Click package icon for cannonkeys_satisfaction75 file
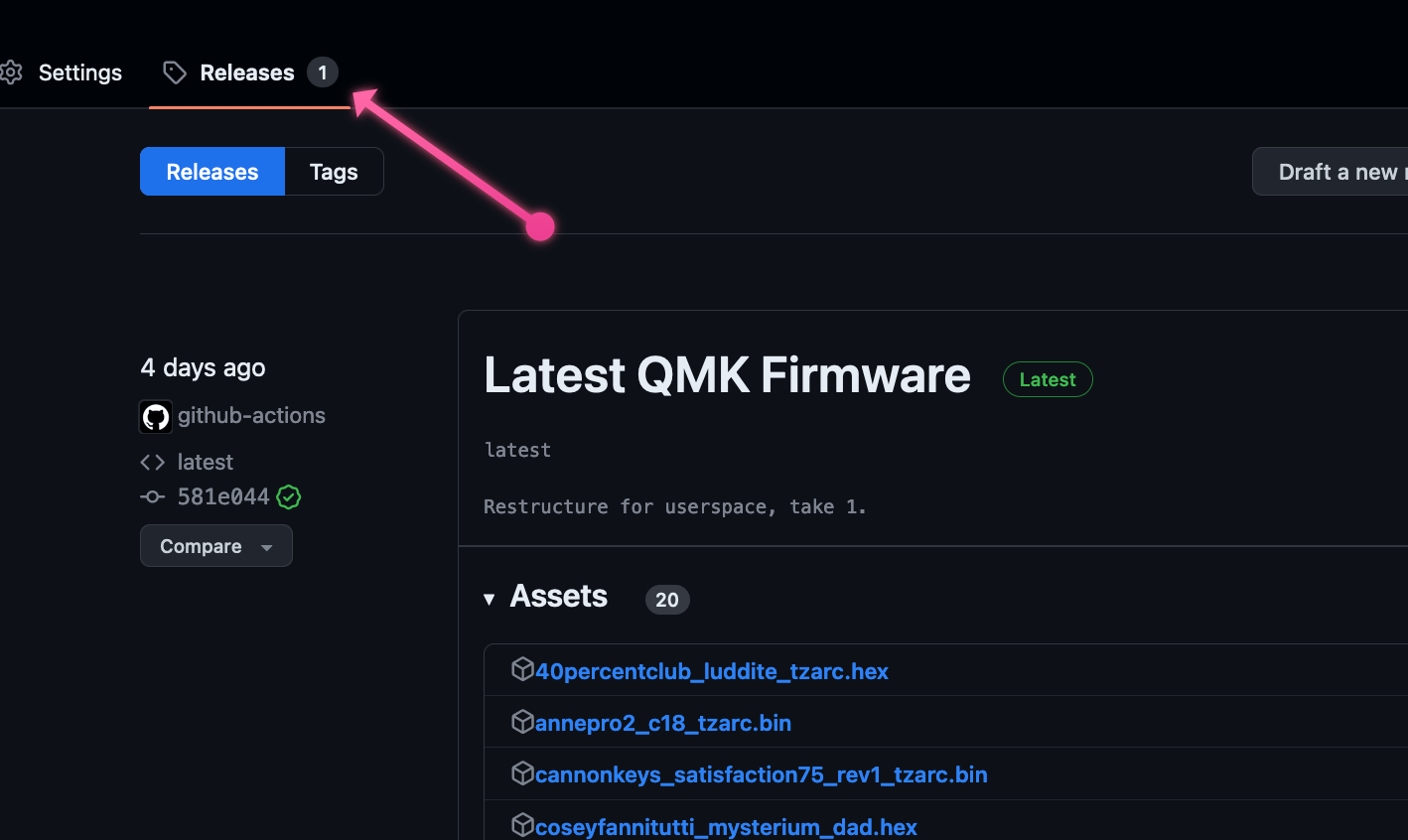The image size is (1408, 840). 522,773
